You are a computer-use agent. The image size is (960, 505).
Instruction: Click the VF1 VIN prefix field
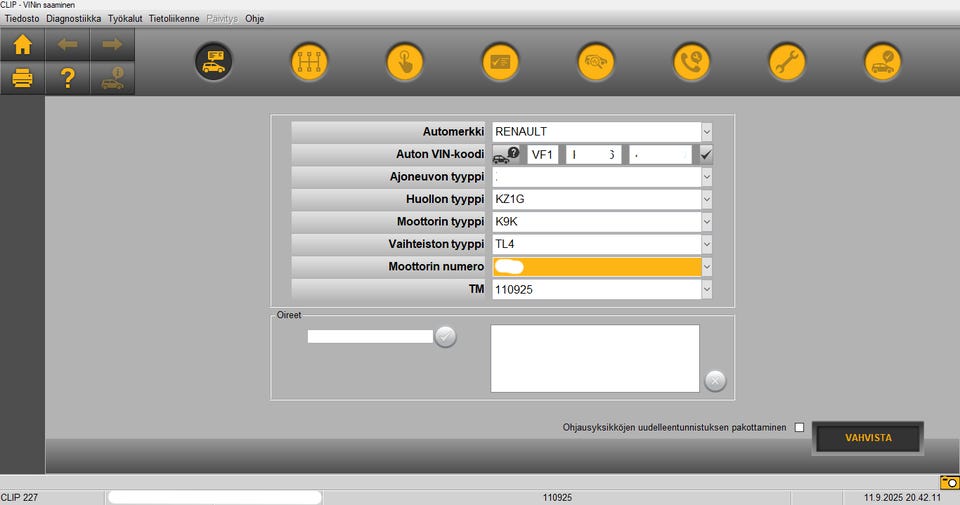coord(542,155)
